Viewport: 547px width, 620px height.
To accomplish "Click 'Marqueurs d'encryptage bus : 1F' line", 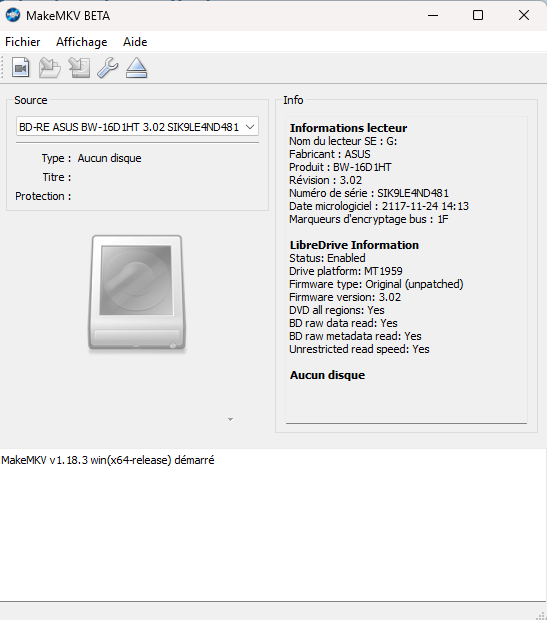I will [369, 219].
